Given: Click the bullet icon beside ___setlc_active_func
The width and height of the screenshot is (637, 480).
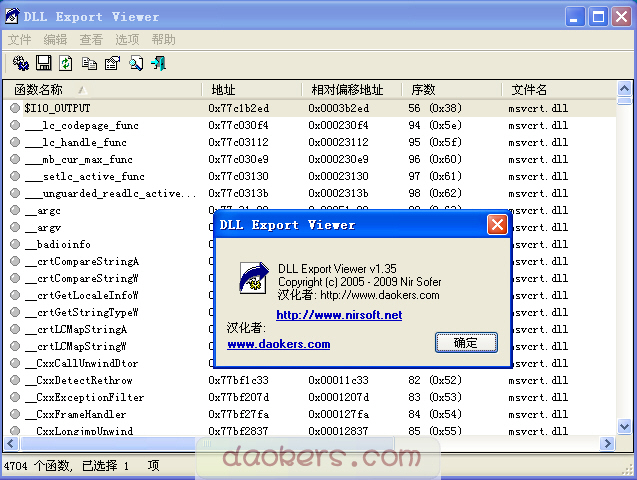Looking at the screenshot, I should coord(15,176).
